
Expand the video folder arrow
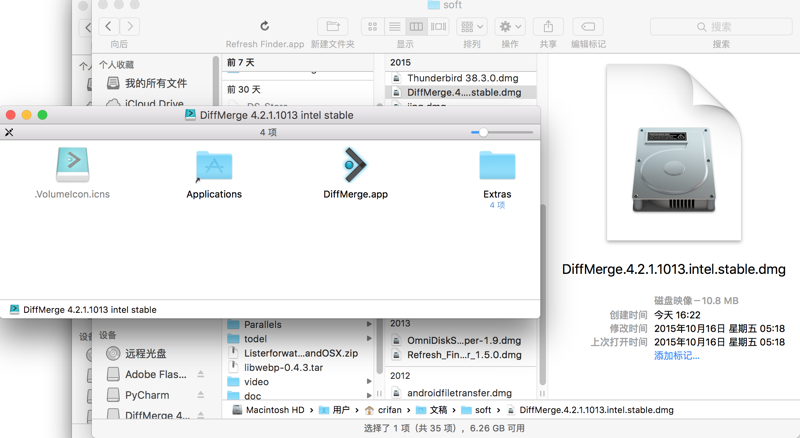click(x=368, y=381)
